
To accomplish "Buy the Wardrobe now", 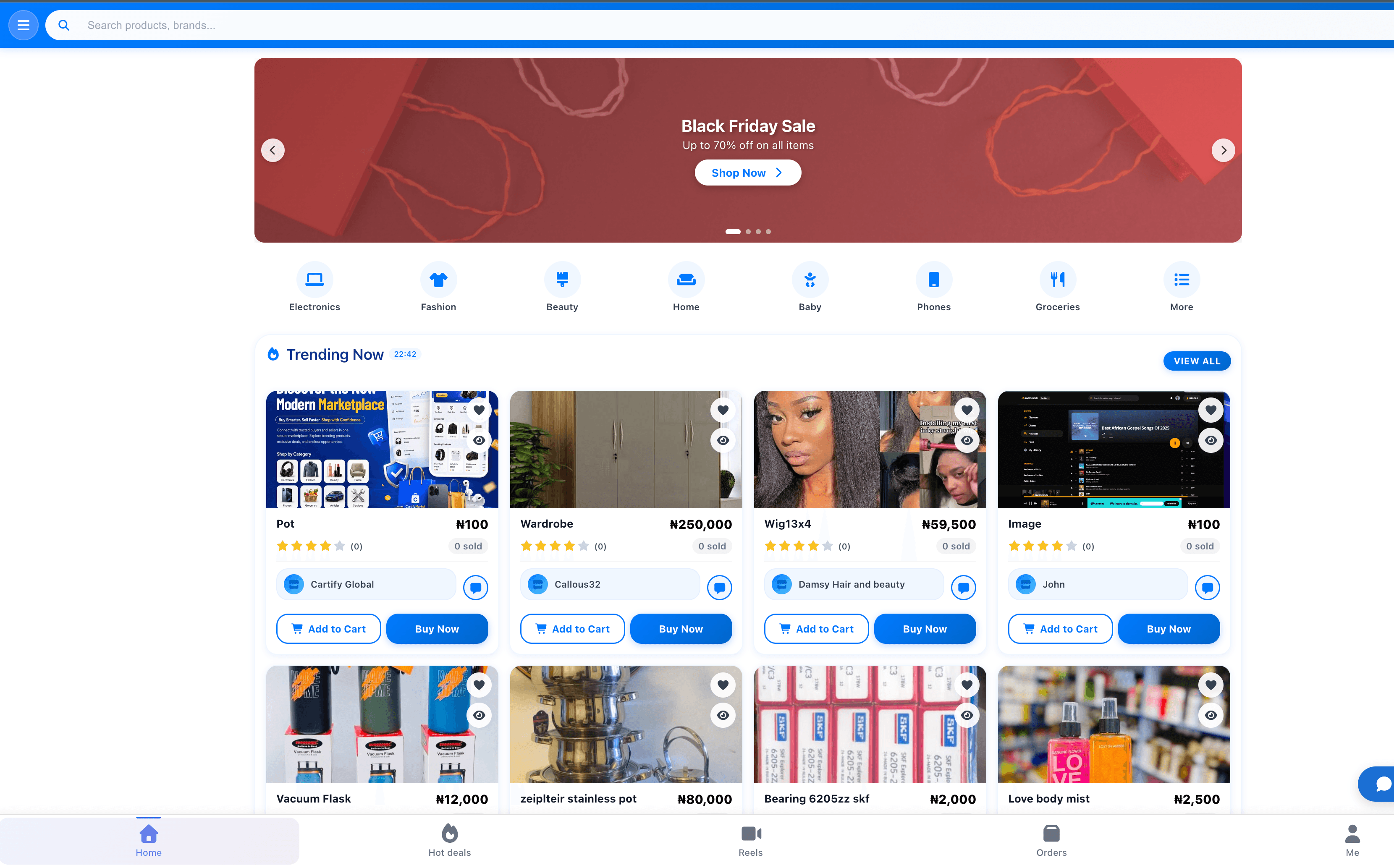I will click(681, 629).
